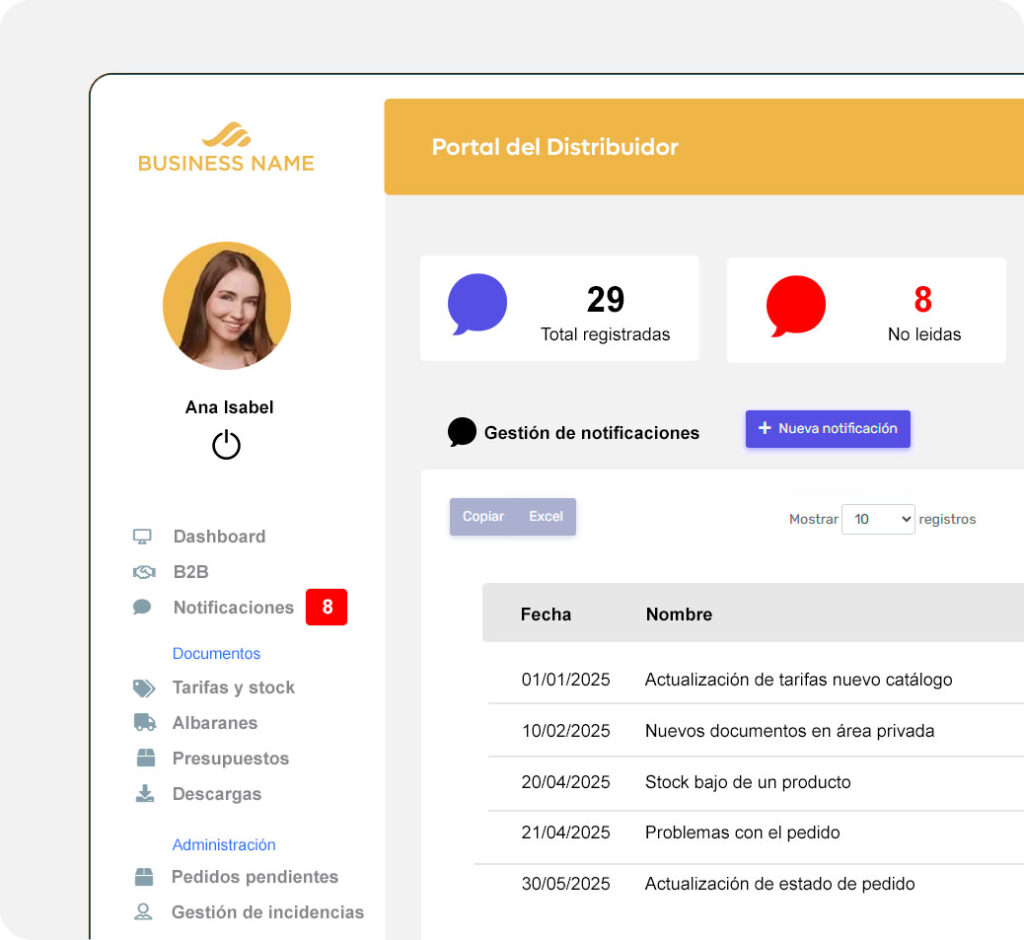Click the B2B handshake icon
Image resolution: width=1024 pixels, height=940 pixels.
[x=144, y=572]
